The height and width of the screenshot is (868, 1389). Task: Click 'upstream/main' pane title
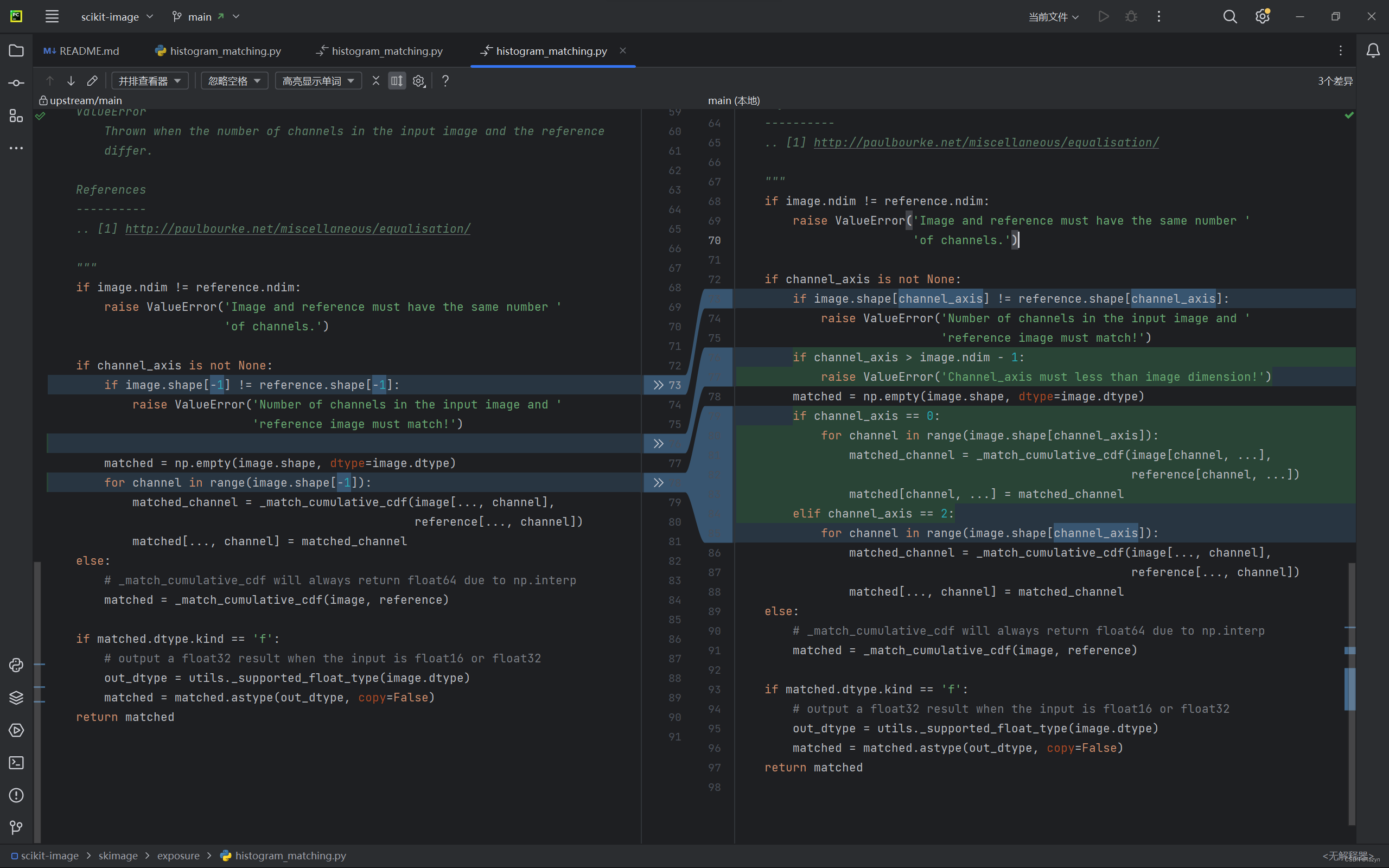[86, 100]
